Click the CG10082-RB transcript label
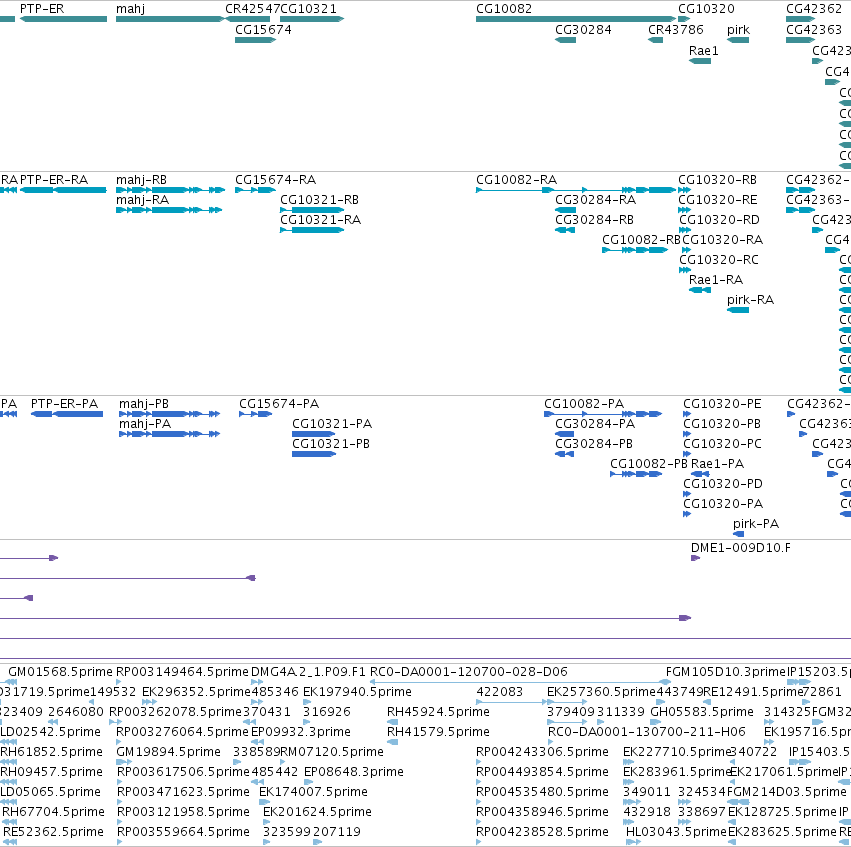851x847 pixels. [641, 240]
